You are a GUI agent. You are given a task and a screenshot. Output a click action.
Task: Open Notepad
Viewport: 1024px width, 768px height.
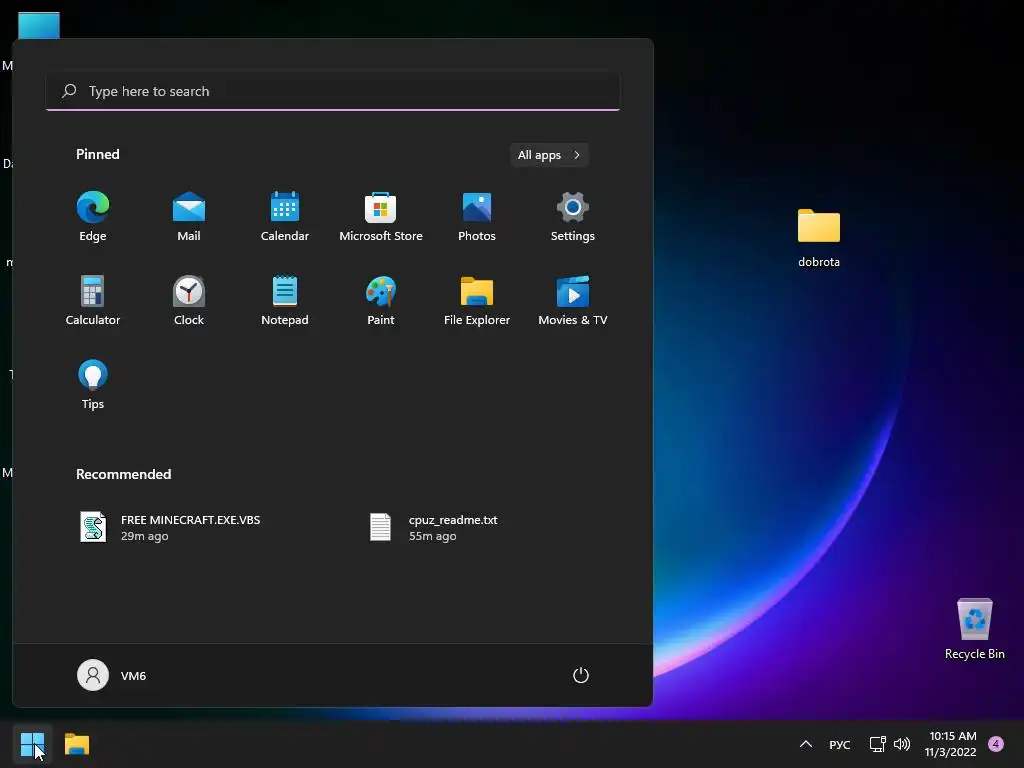click(x=285, y=300)
